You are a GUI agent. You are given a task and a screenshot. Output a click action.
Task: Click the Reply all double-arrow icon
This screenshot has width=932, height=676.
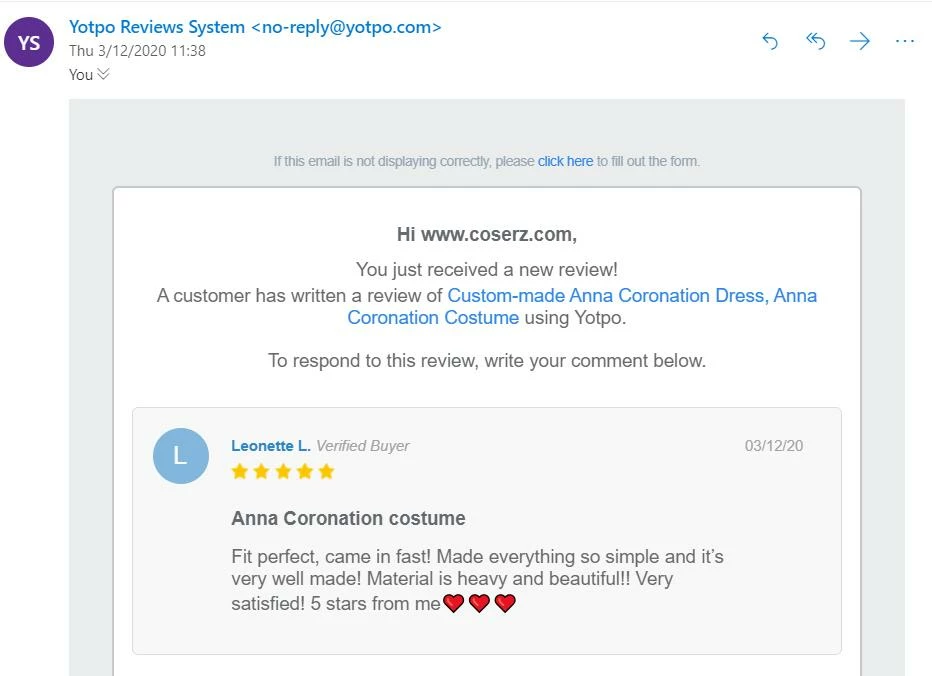815,41
